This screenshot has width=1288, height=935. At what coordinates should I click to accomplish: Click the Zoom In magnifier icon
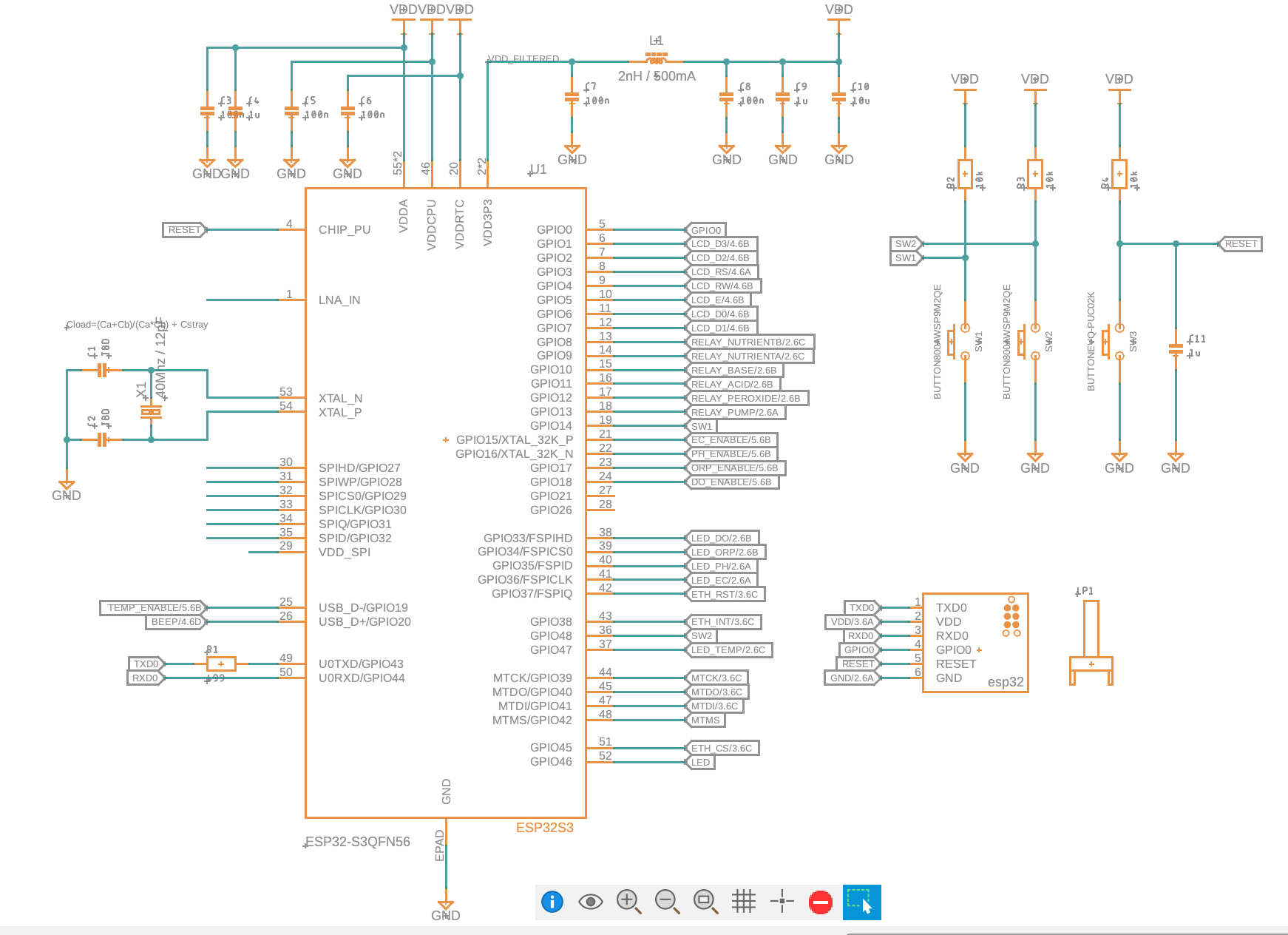[628, 902]
